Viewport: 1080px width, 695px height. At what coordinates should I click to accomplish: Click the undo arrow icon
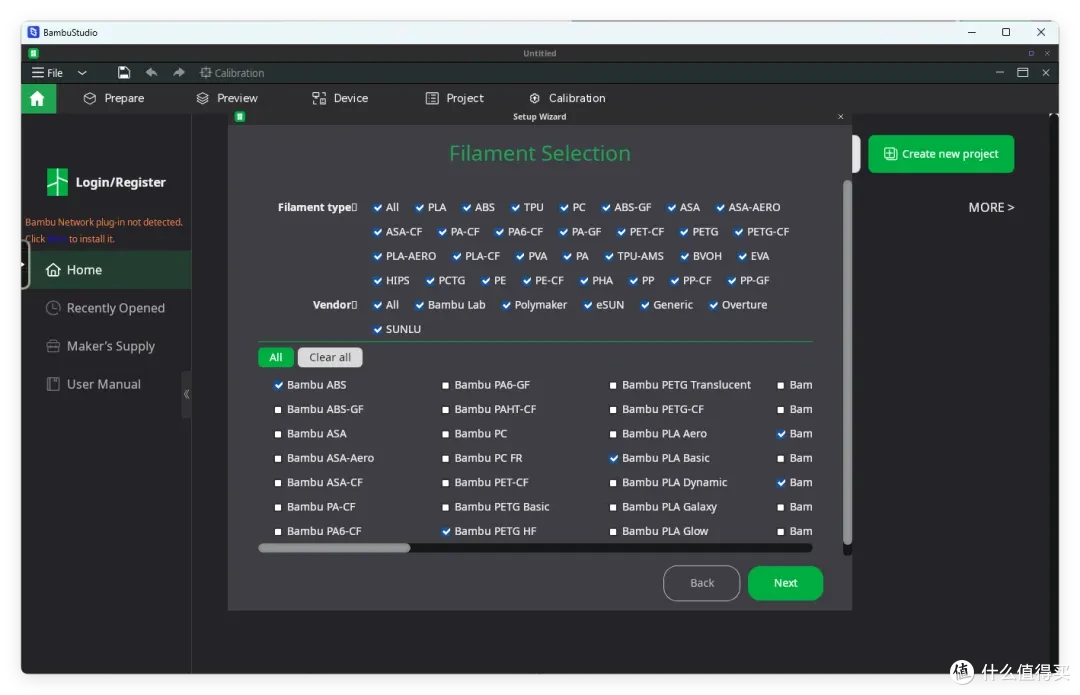152,72
